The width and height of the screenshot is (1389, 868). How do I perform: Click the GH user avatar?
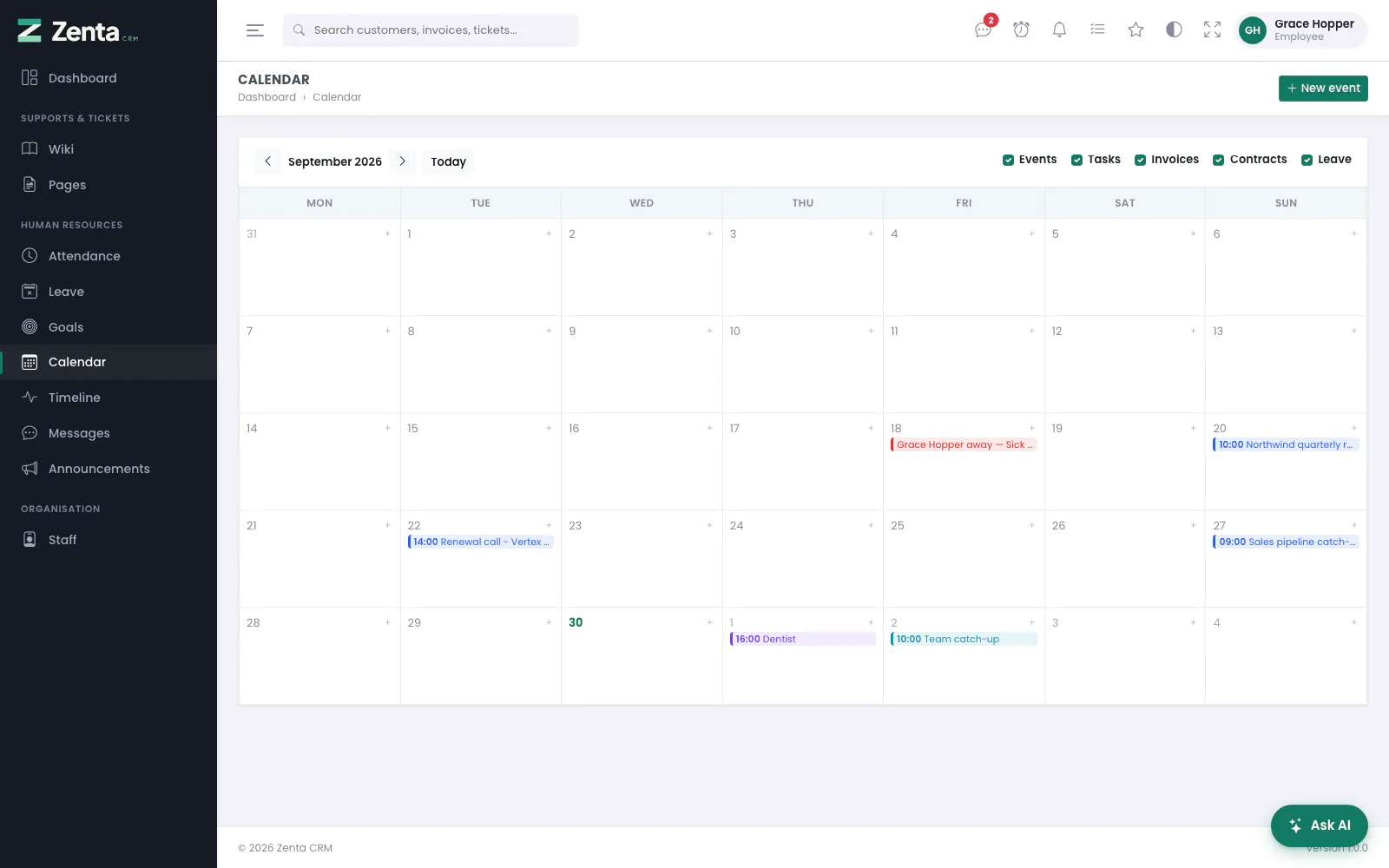coord(1253,30)
